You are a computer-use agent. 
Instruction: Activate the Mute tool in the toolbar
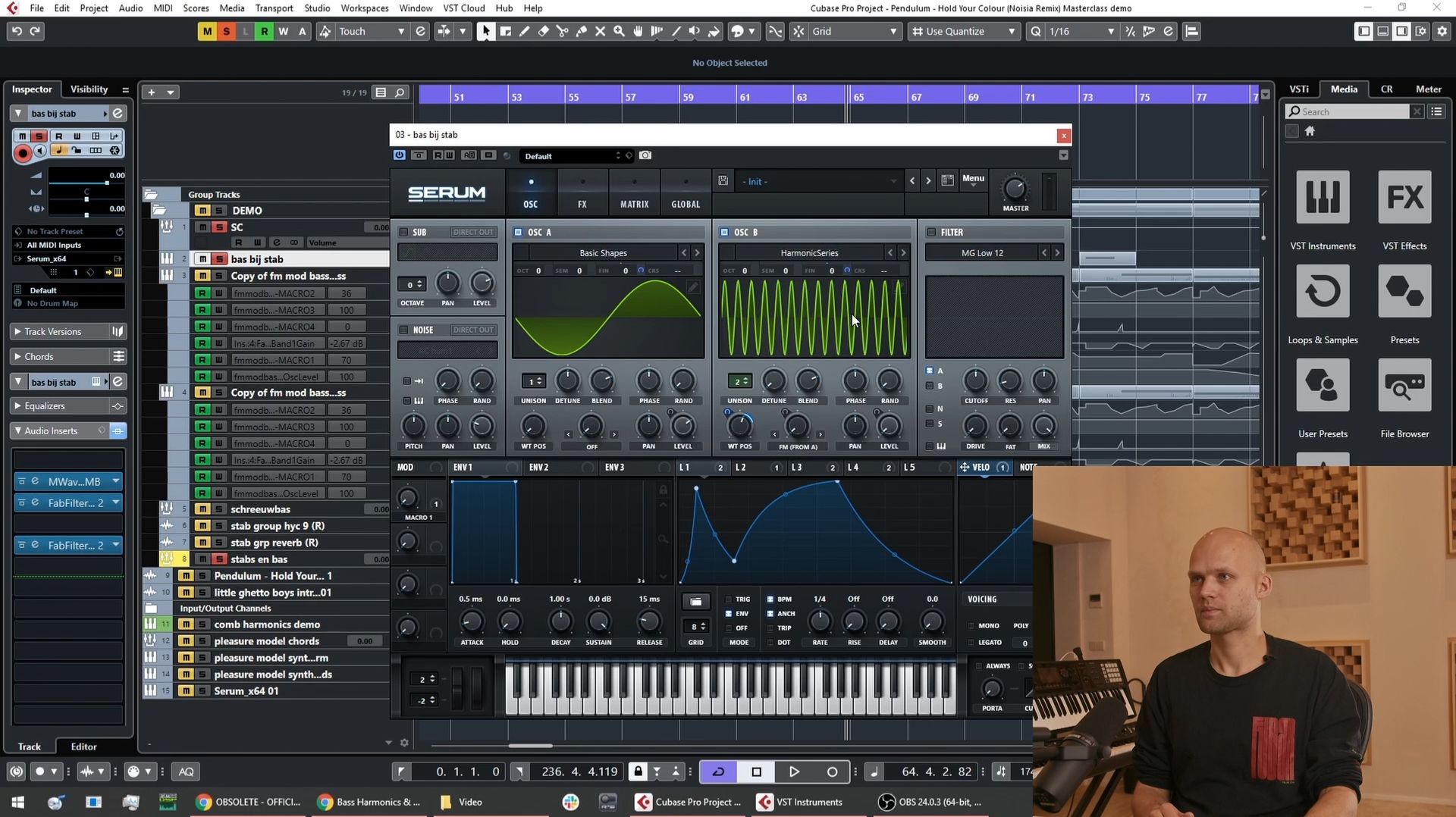(599, 31)
